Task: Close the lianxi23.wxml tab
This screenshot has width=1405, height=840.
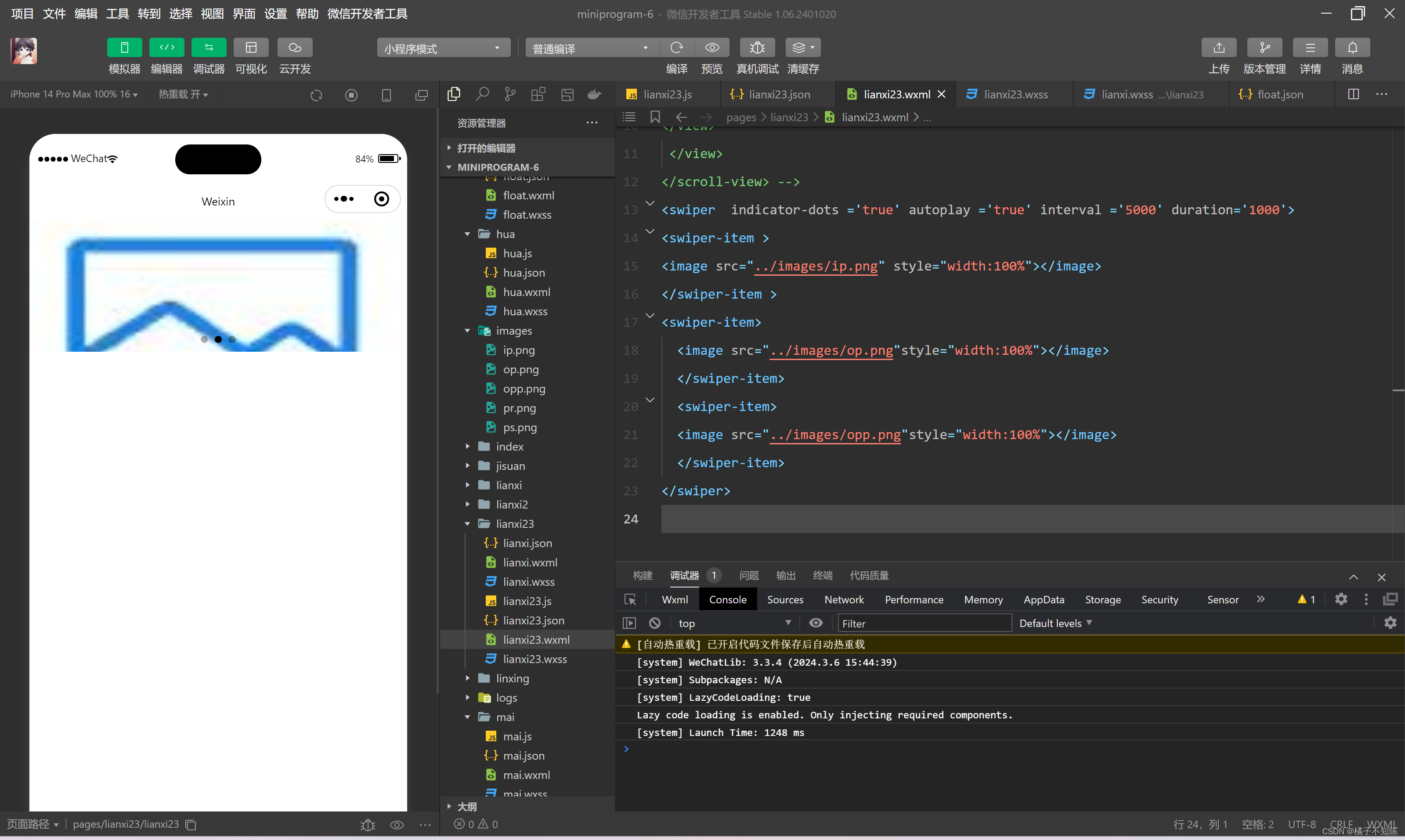Action: pos(941,94)
